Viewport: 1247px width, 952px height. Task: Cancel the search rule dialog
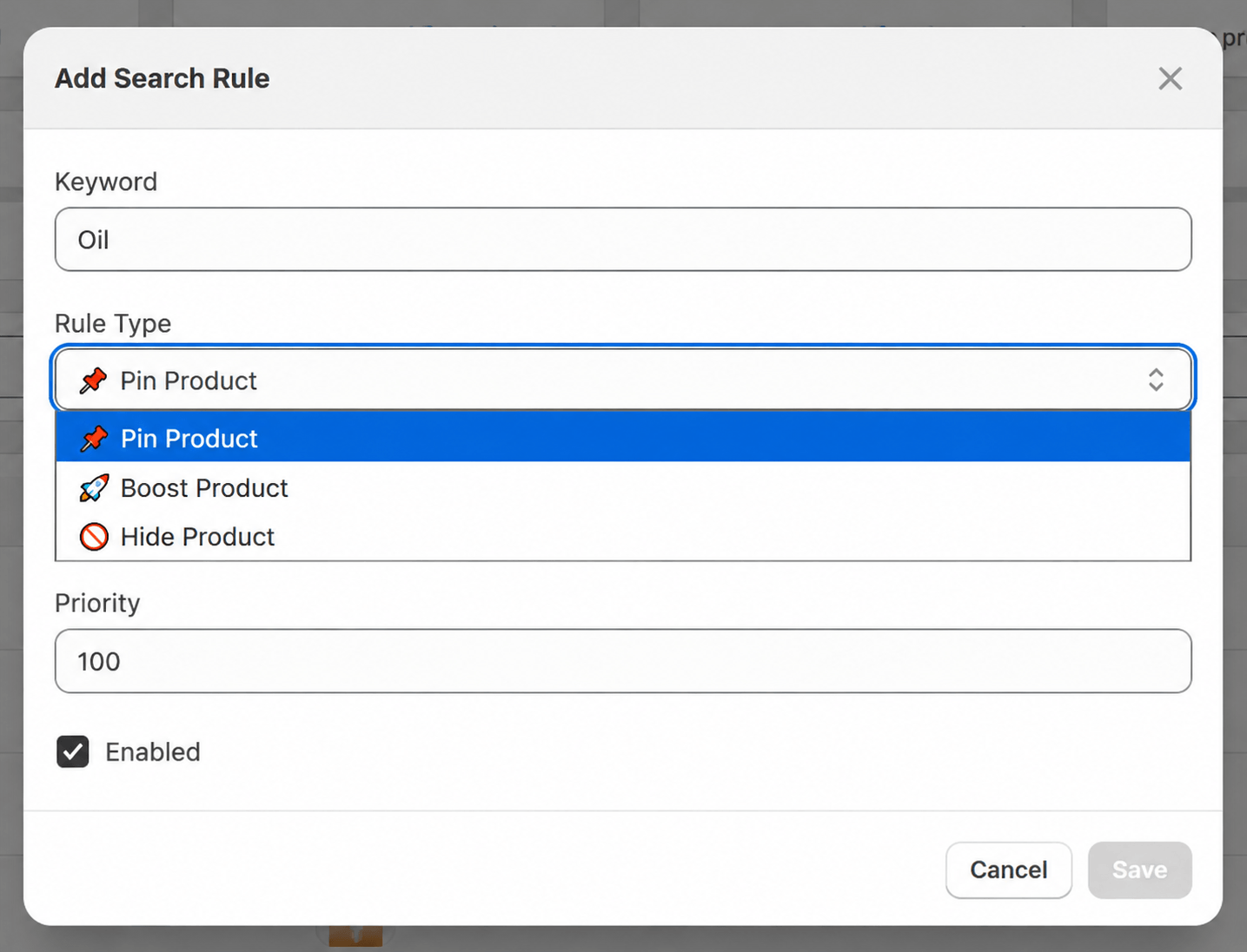coord(1008,869)
